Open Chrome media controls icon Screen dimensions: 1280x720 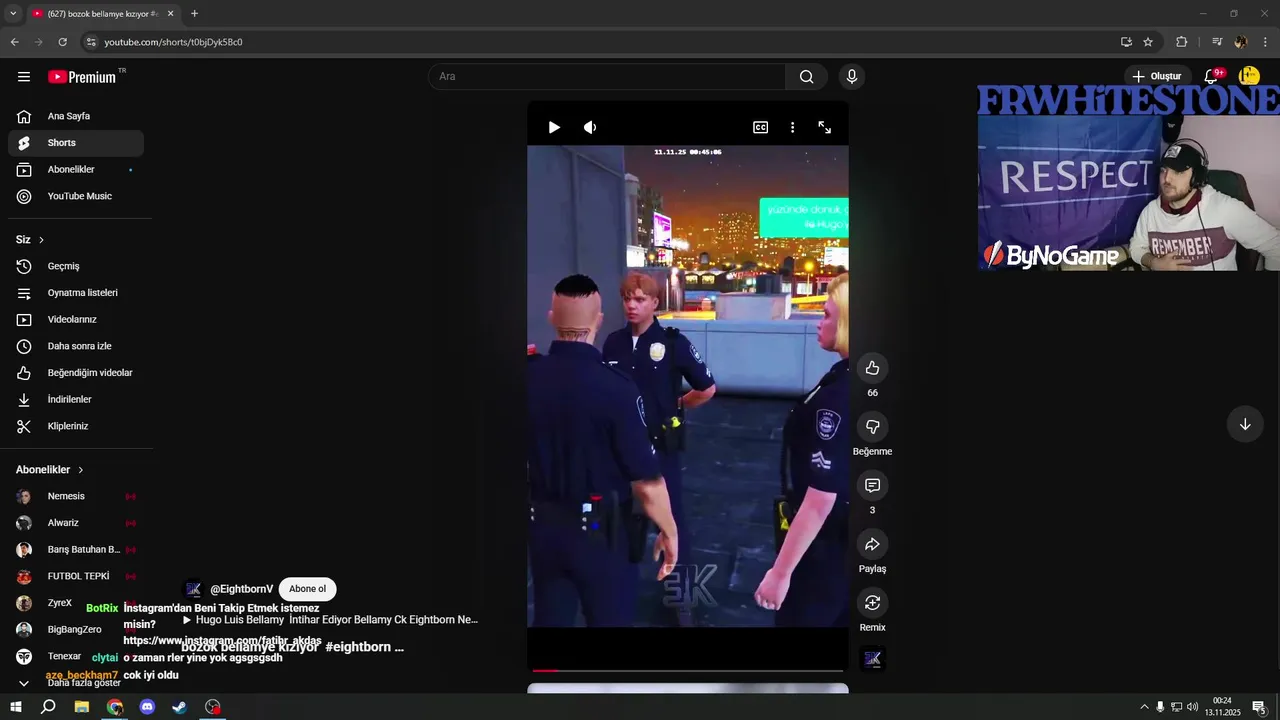tap(1217, 42)
